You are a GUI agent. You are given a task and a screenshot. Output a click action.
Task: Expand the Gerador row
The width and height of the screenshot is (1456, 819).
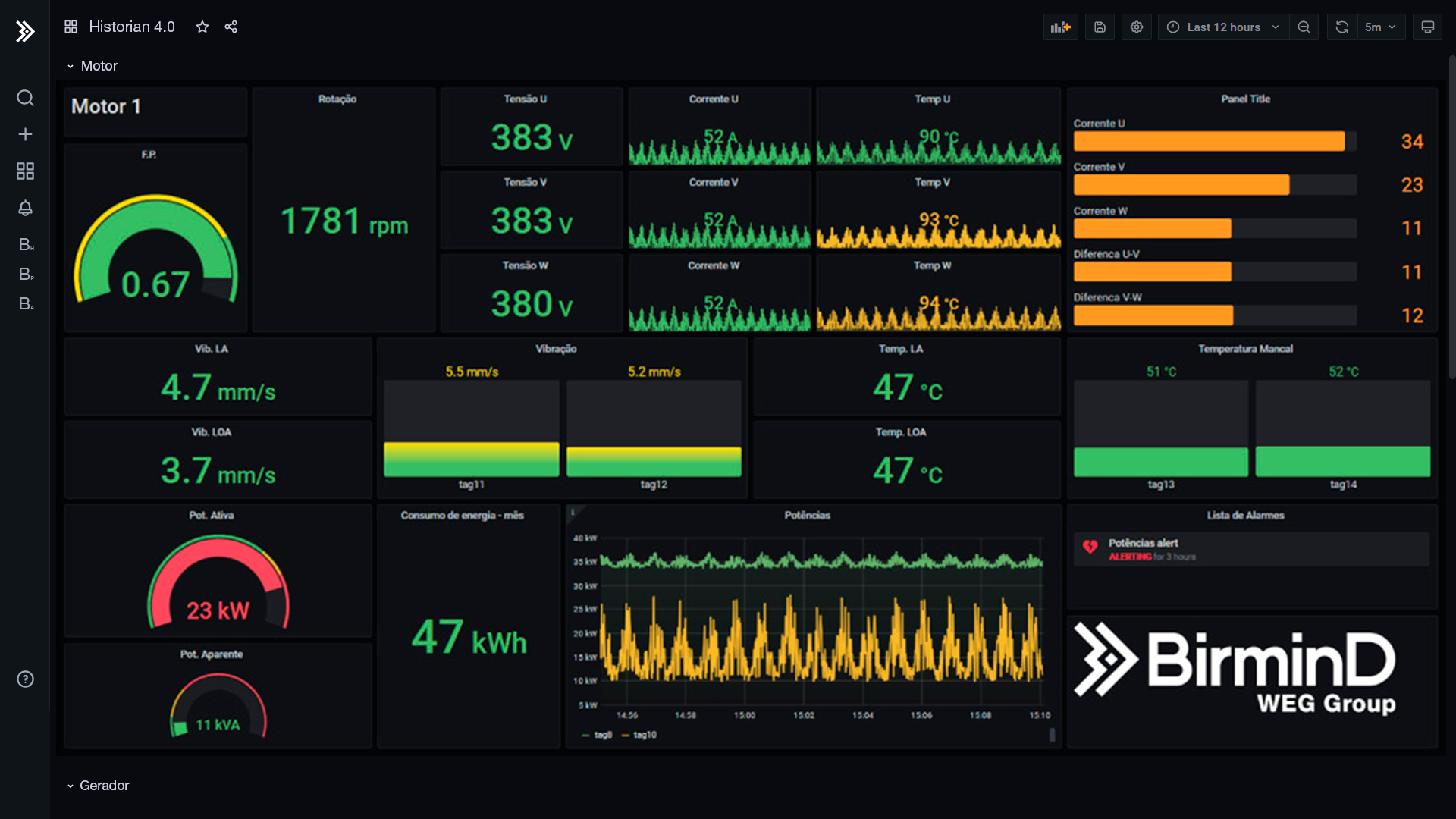[98, 786]
